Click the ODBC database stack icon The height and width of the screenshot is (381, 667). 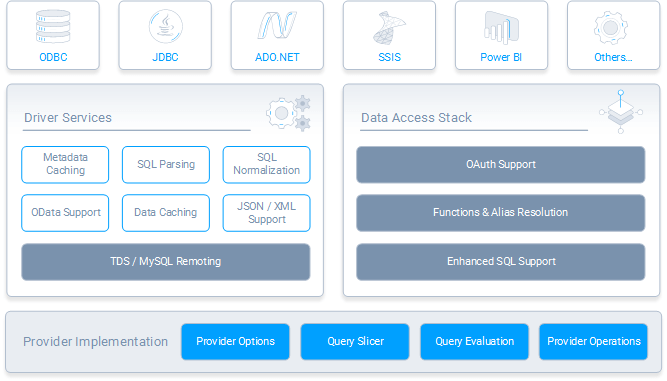(x=53, y=26)
